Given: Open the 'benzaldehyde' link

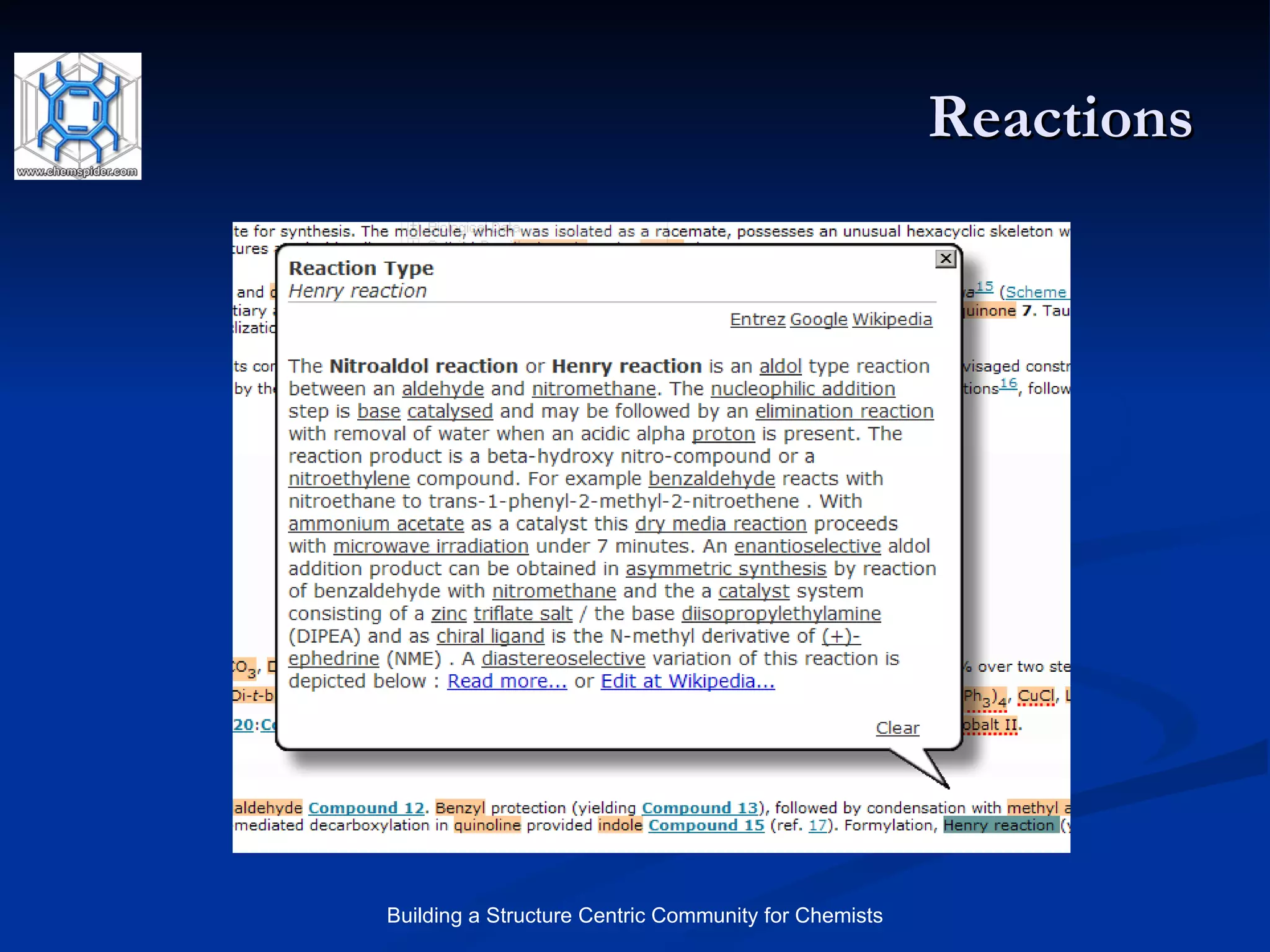Looking at the screenshot, I should point(712,478).
